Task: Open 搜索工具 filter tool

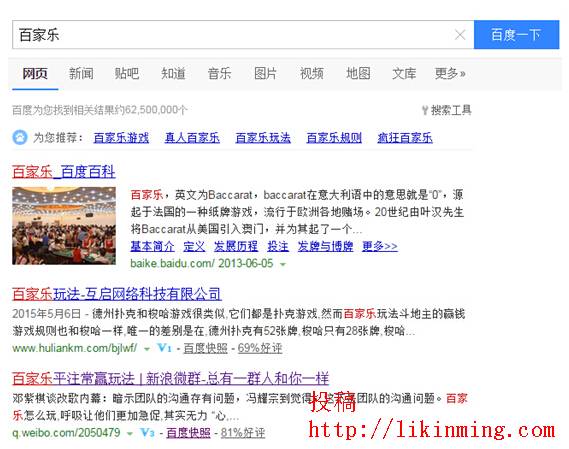Action: (446, 110)
